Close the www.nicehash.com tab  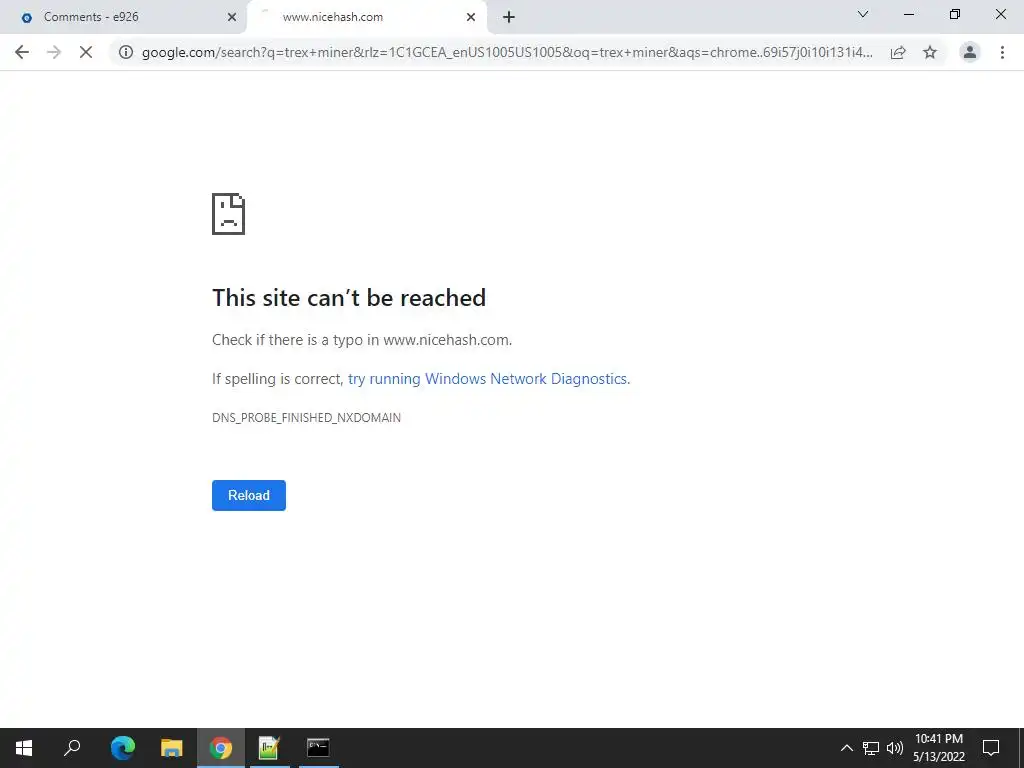[x=471, y=17]
